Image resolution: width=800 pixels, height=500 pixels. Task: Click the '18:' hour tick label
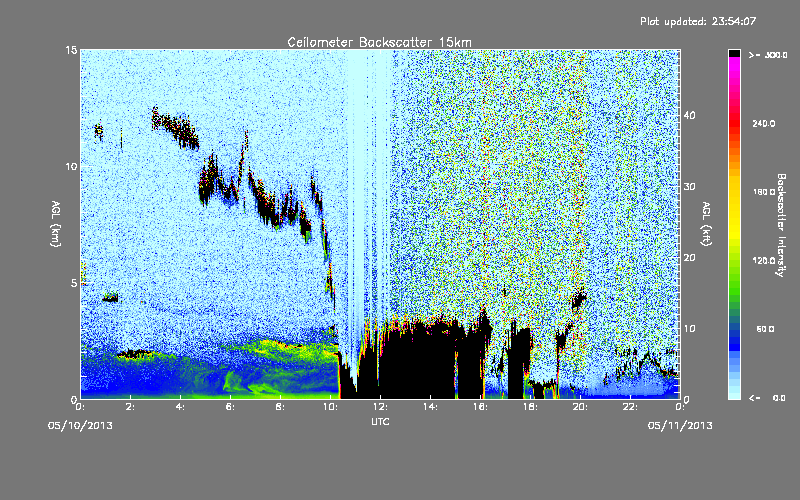[531, 407]
